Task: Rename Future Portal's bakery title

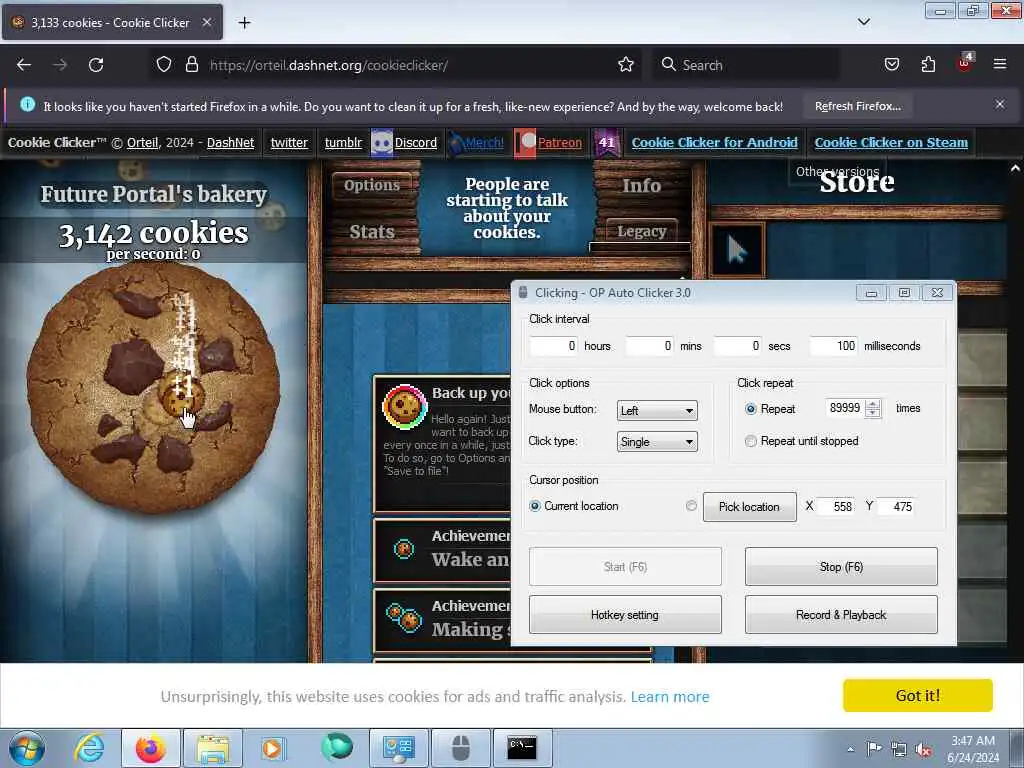Action: tap(154, 194)
